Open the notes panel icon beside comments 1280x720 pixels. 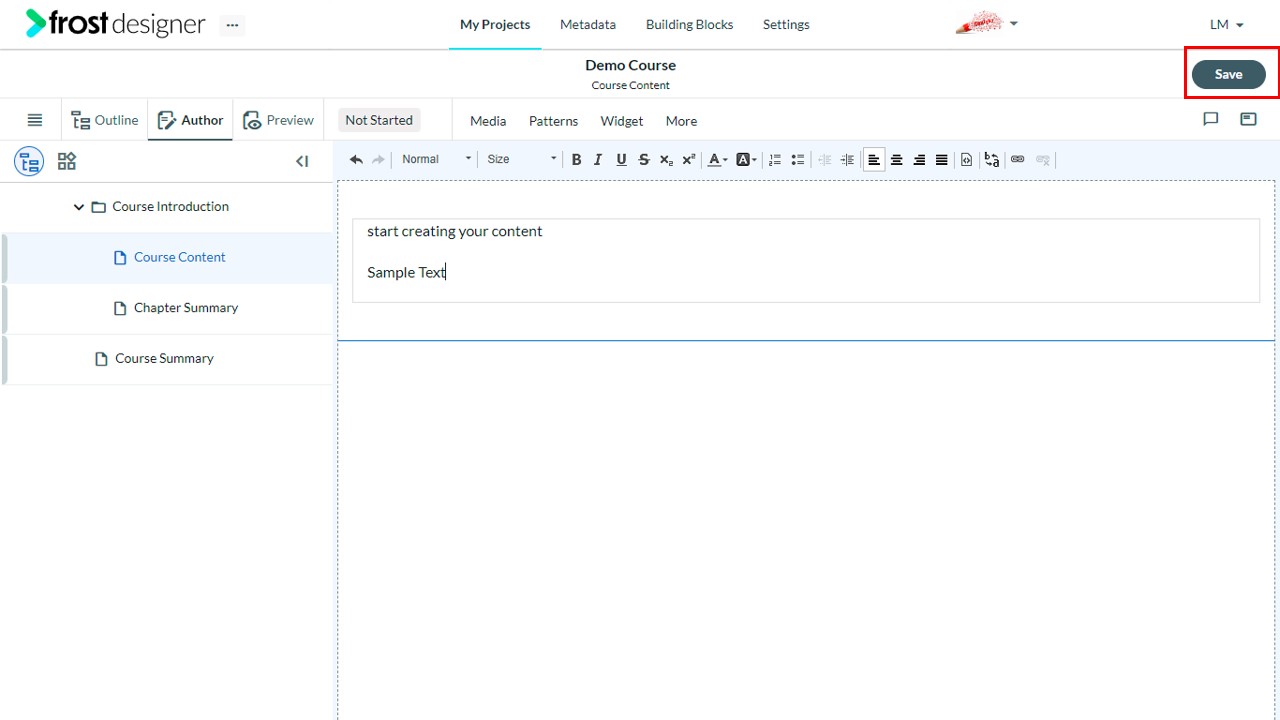pos(1248,119)
